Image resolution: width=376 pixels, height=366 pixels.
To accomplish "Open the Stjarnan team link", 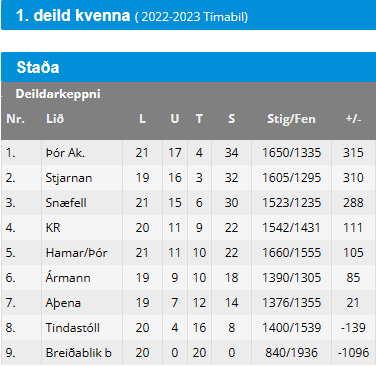I will 69,178.
